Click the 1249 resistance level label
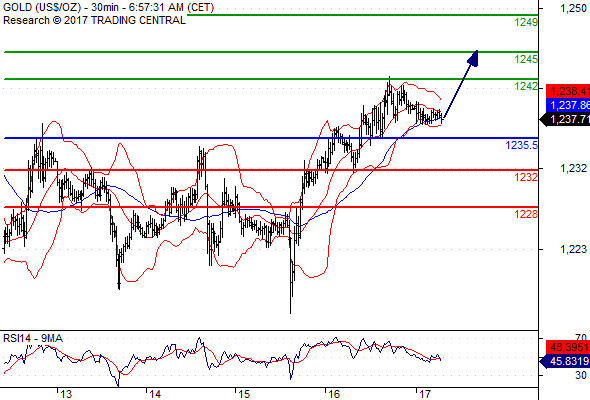Viewport: 590px width, 400px height. [526, 22]
